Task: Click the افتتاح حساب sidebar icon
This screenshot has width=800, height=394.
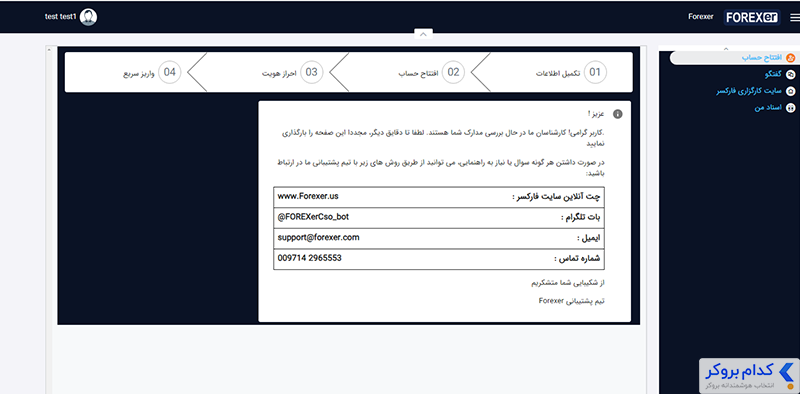Action: click(791, 58)
